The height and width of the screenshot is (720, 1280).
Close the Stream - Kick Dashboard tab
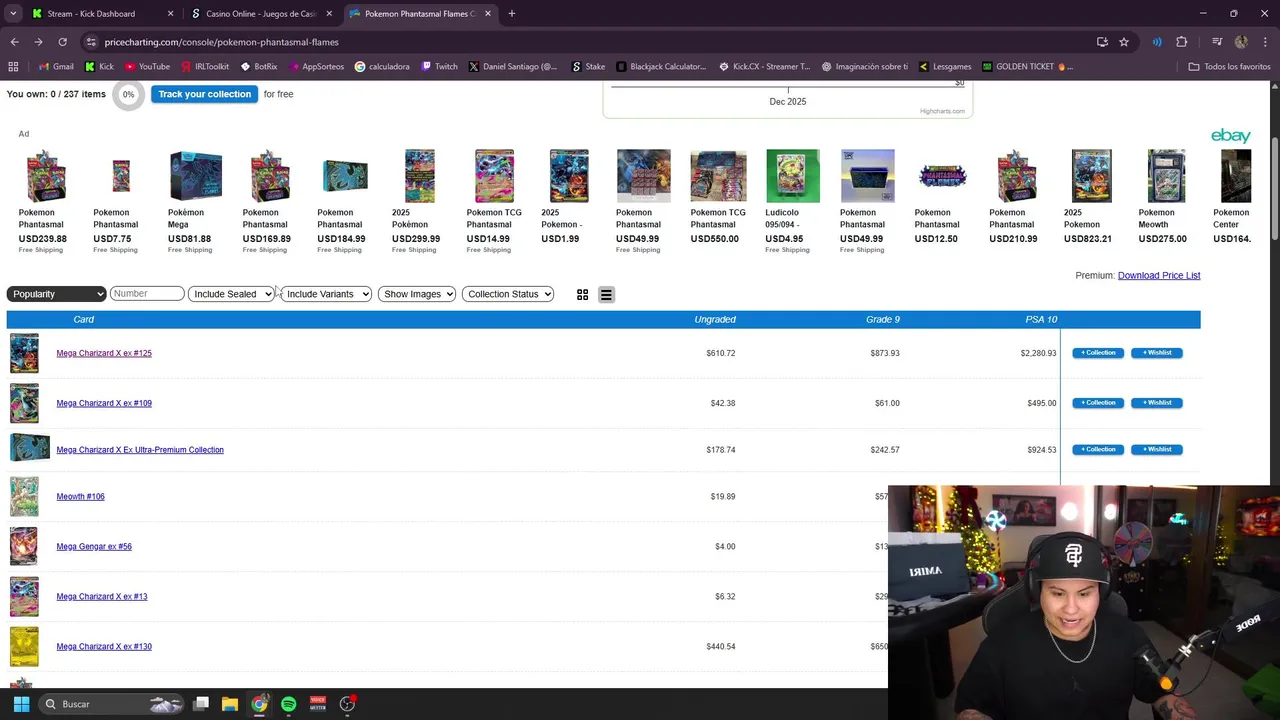[x=170, y=14]
